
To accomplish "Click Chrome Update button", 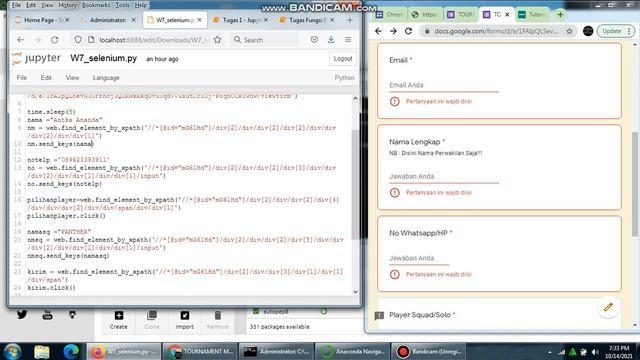I will tap(612, 31).
